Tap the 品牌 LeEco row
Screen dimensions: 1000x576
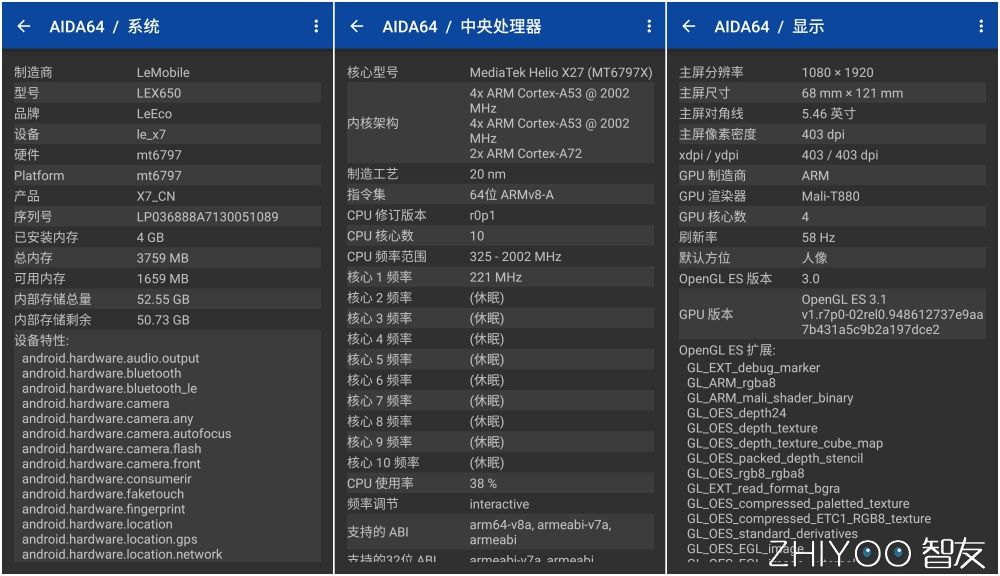(167, 114)
